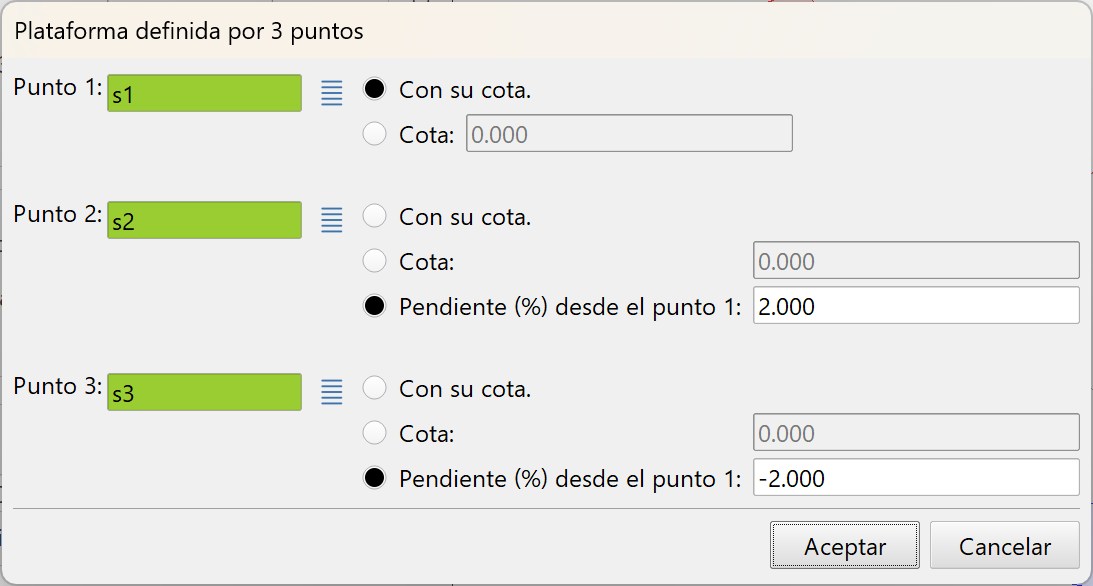Click the s2 point name field

pos(204,219)
